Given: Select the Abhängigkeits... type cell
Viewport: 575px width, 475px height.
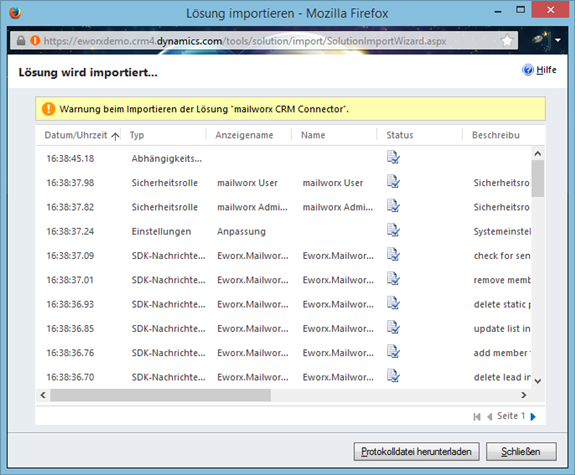Looking at the screenshot, I should tap(167, 158).
